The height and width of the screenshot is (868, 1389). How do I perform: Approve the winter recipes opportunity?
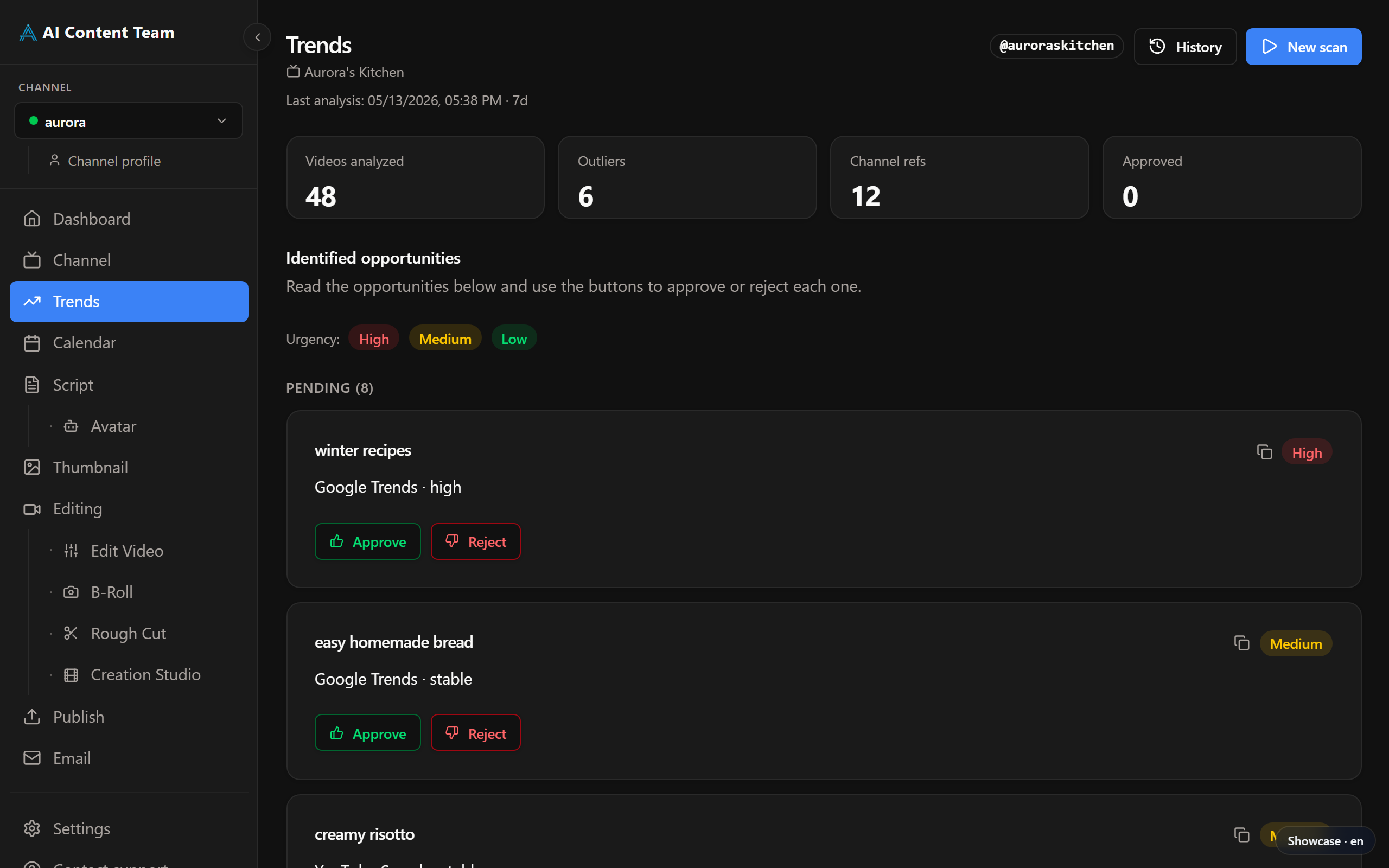(367, 541)
